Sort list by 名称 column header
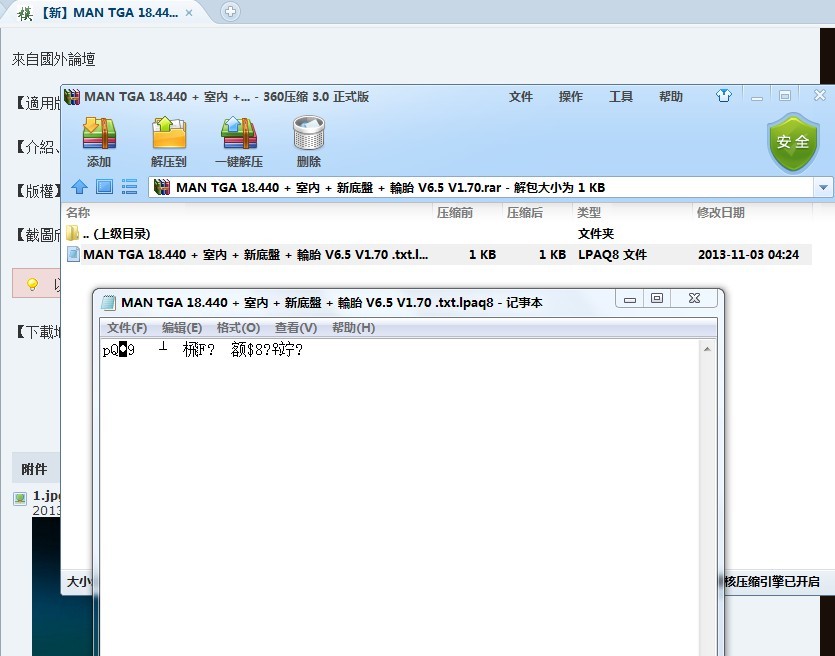835x656 pixels. coord(78,213)
